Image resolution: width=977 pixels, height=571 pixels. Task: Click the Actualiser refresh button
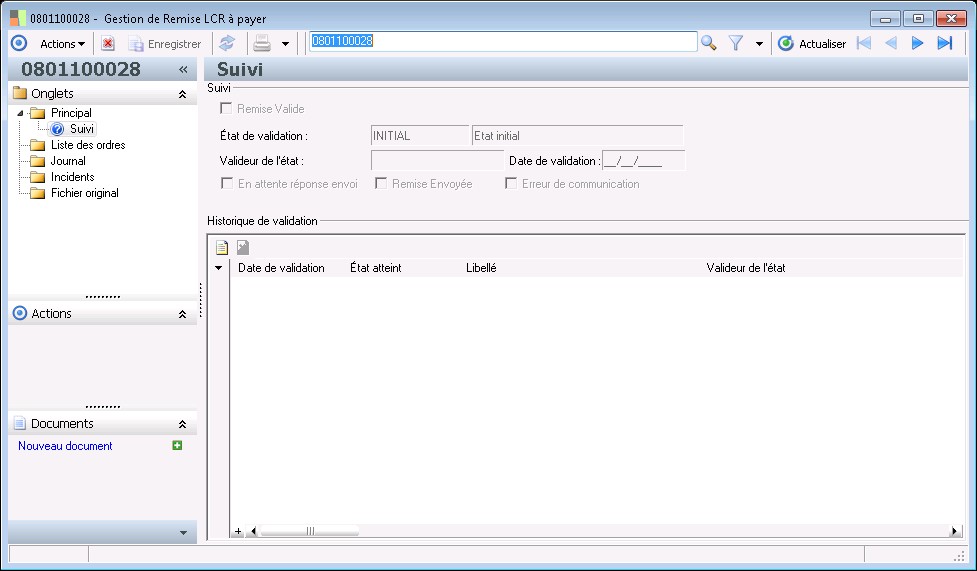click(812, 44)
